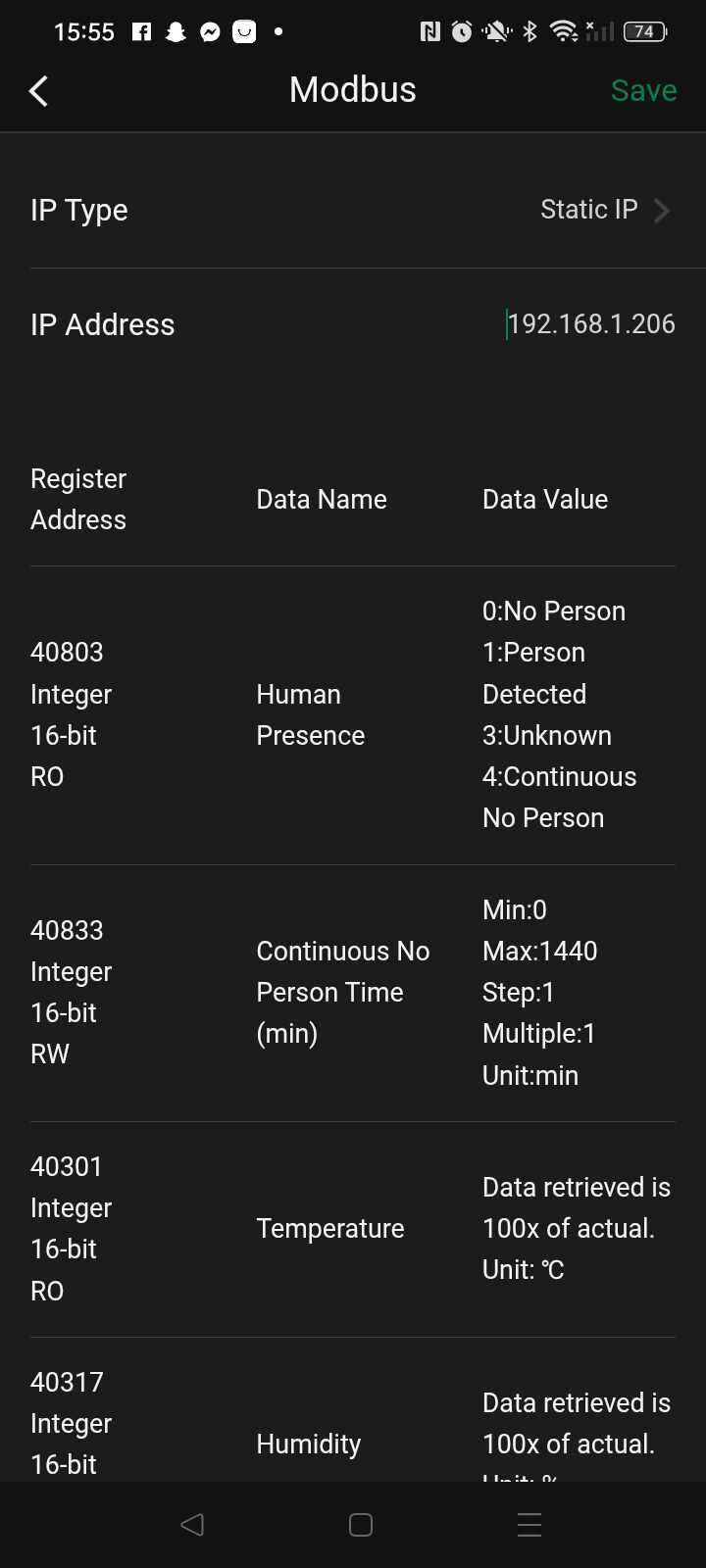The height and width of the screenshot is (1568, 706).
Task: Open the IP Type selector chevron
Action: (x=662, y=210)
